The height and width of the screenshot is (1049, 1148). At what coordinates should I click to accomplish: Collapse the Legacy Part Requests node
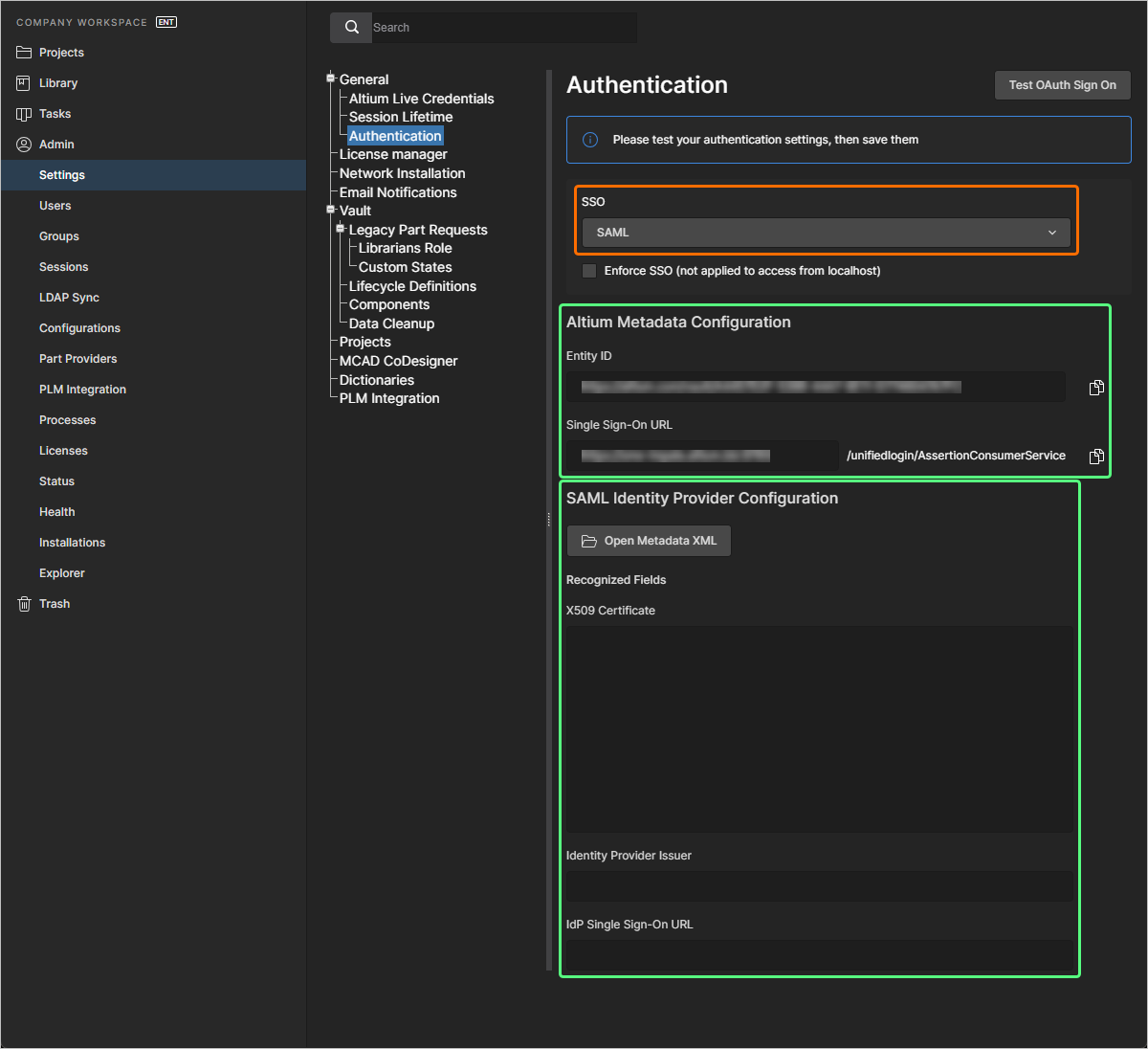340,229
